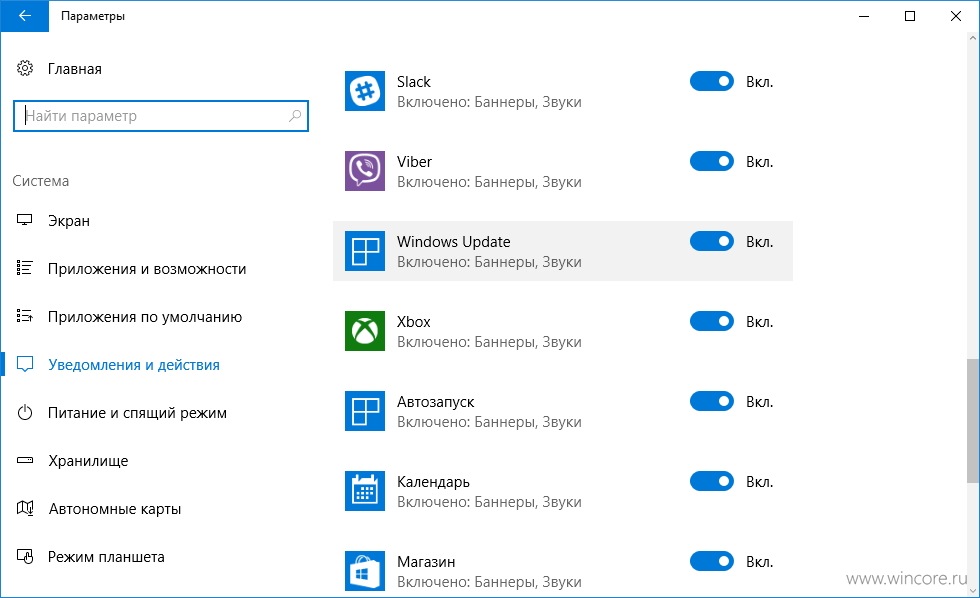Go back using the arrow button

coord(24,16)
